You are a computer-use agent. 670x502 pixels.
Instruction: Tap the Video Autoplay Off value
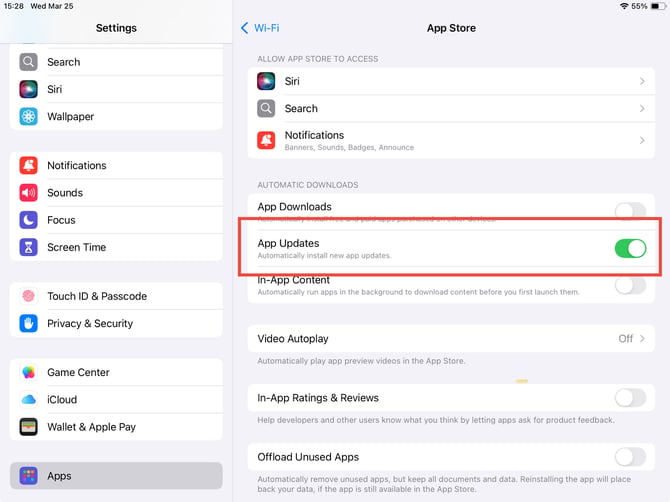tap(626, 339)
